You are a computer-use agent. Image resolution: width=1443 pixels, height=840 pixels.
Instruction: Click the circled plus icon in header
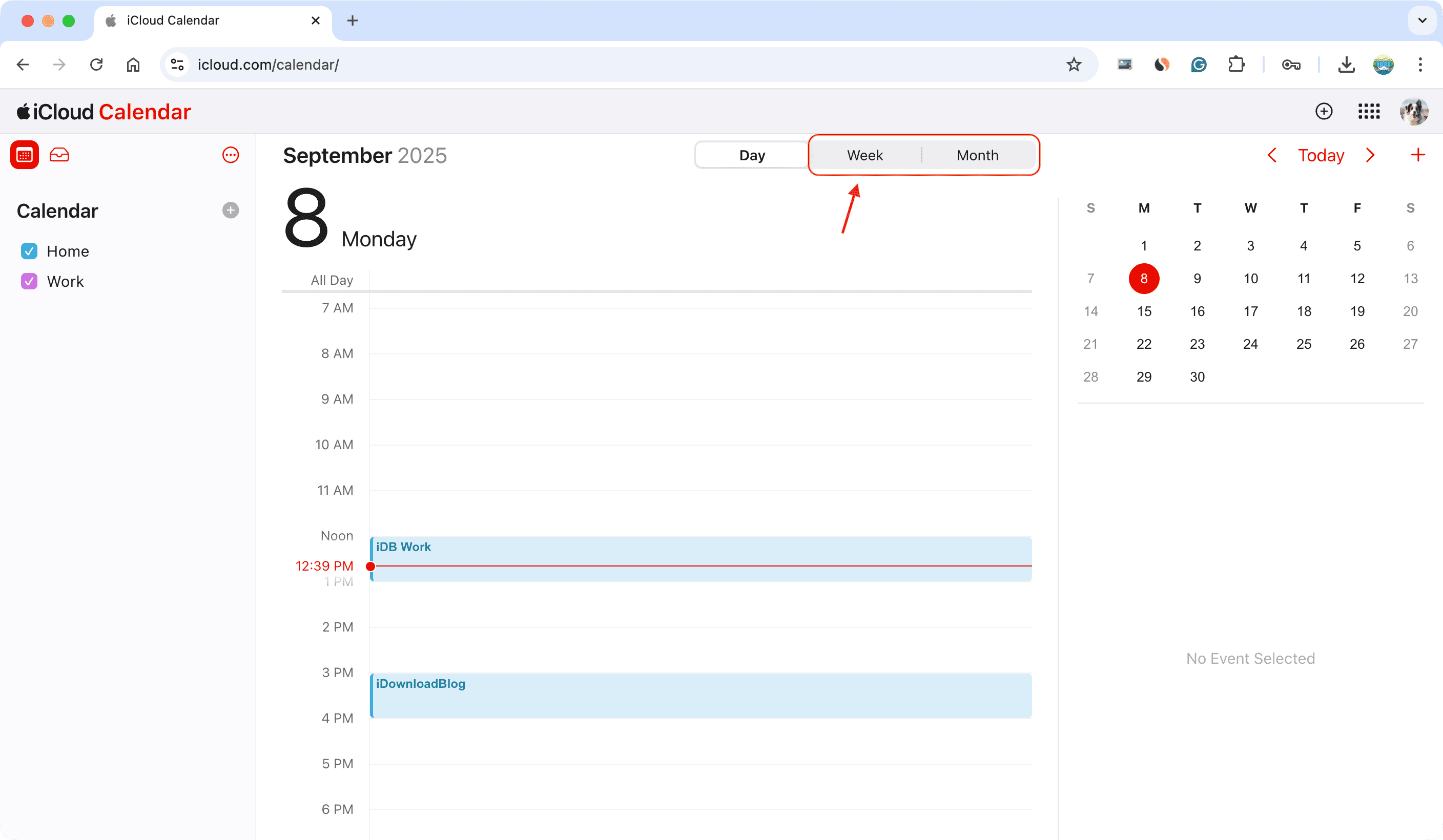pyautogui.click(x=1323, y=111)
